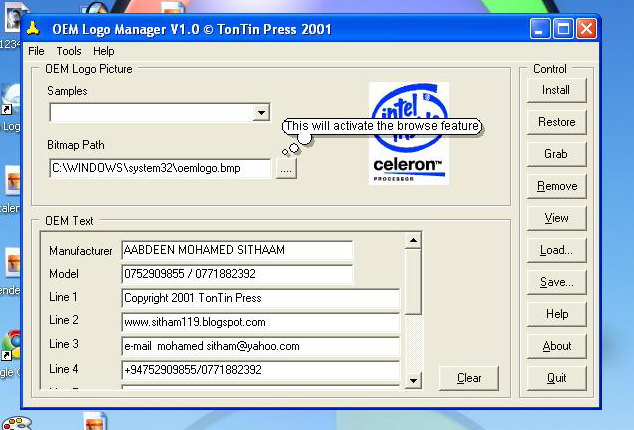Open the Help menu in menu bar
Viewport: 634px width, 430px height.
tap(104, 51)
